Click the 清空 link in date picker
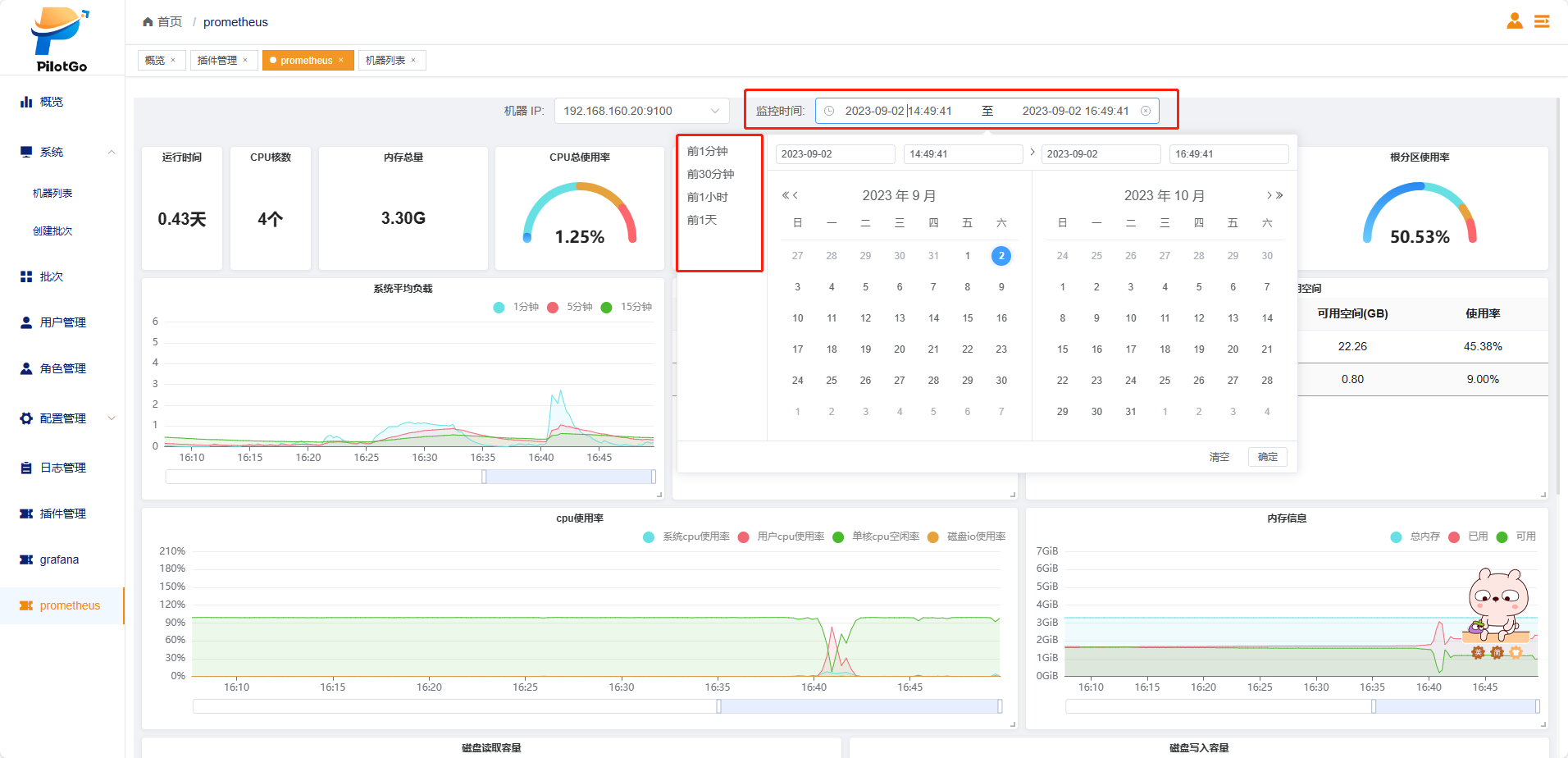This screenshot has height=758, width=1568. point(1219,457)
